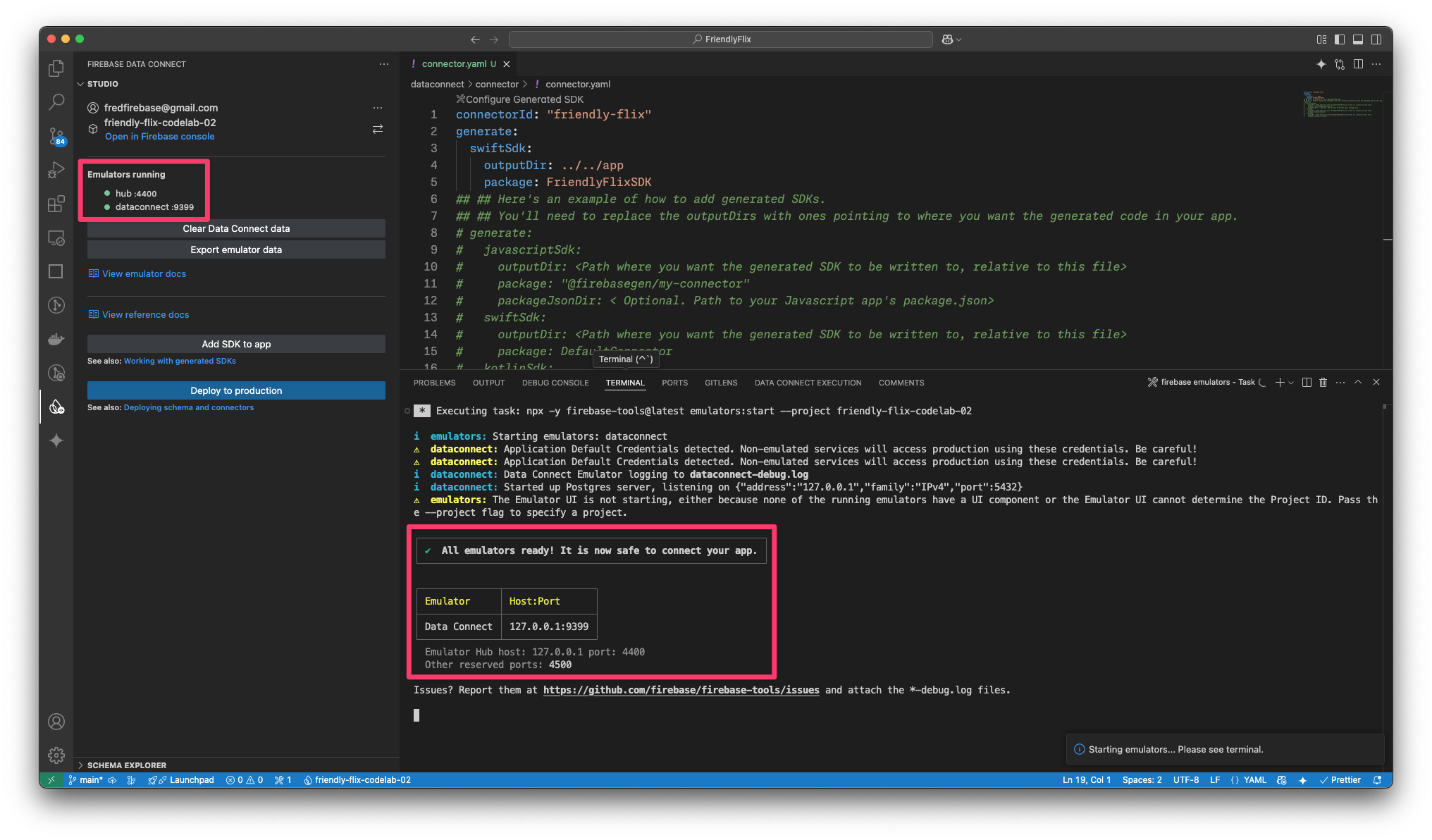Open the Firebase Data Connect sidebar icon
This screenshot has height=840, width=1432.
(x=56, y=407)
